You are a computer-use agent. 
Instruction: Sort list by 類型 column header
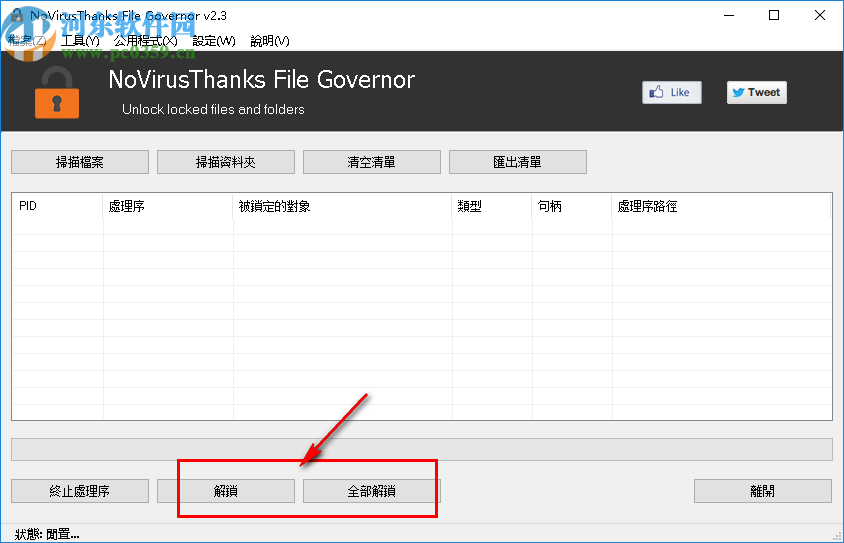(492, 206)
